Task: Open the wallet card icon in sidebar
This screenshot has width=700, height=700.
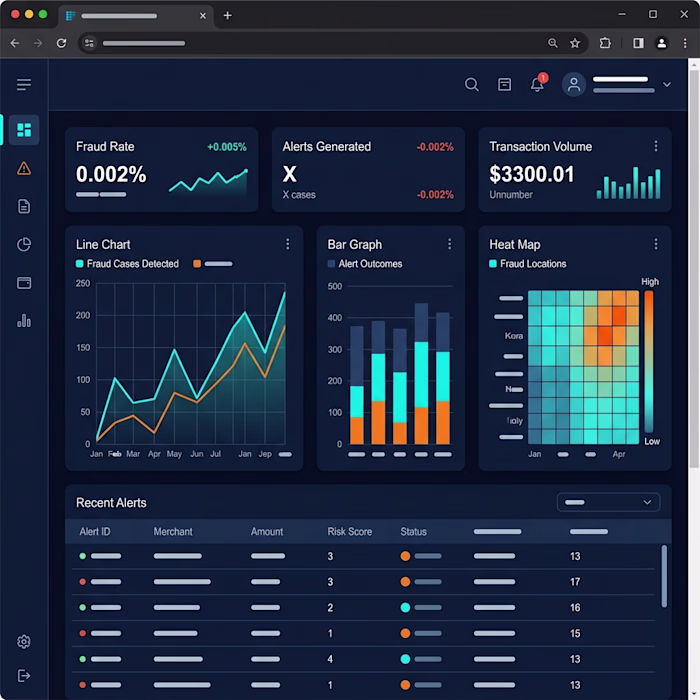Action: pos(24,283)
